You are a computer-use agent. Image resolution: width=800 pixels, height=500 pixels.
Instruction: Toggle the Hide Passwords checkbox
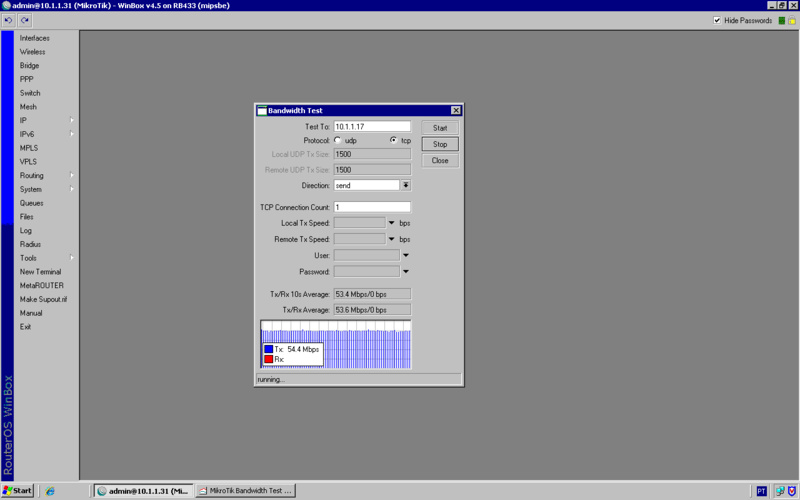point(717,20)
